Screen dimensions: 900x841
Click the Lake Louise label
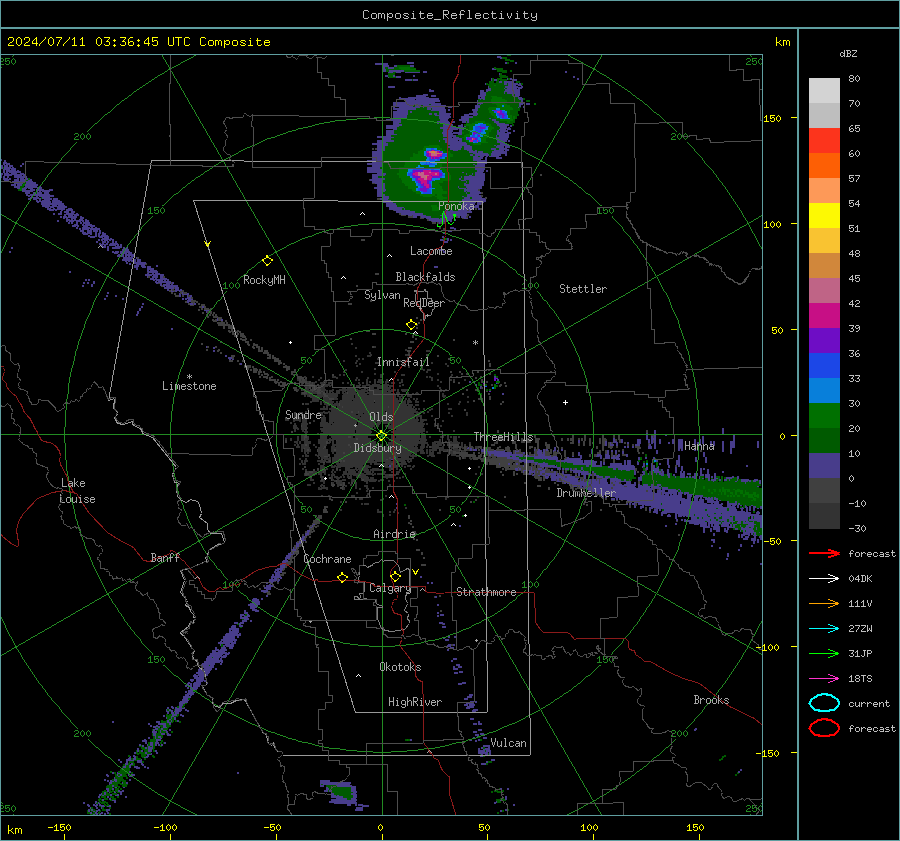(x=77, y=491)
